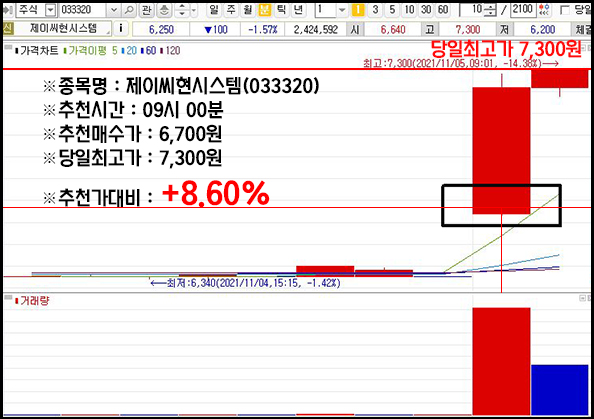Click the collapse icon on 거래량 panel
Image resolution: width=594 pixels, height=419 pixels.
pyautogui.click(x=583, y=299)
